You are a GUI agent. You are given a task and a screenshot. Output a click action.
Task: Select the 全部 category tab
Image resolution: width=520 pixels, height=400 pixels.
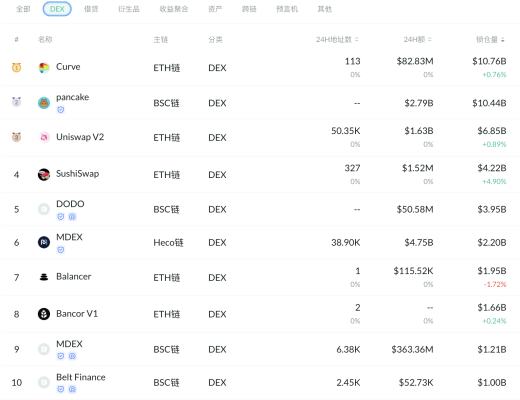[x=23, y=9]
